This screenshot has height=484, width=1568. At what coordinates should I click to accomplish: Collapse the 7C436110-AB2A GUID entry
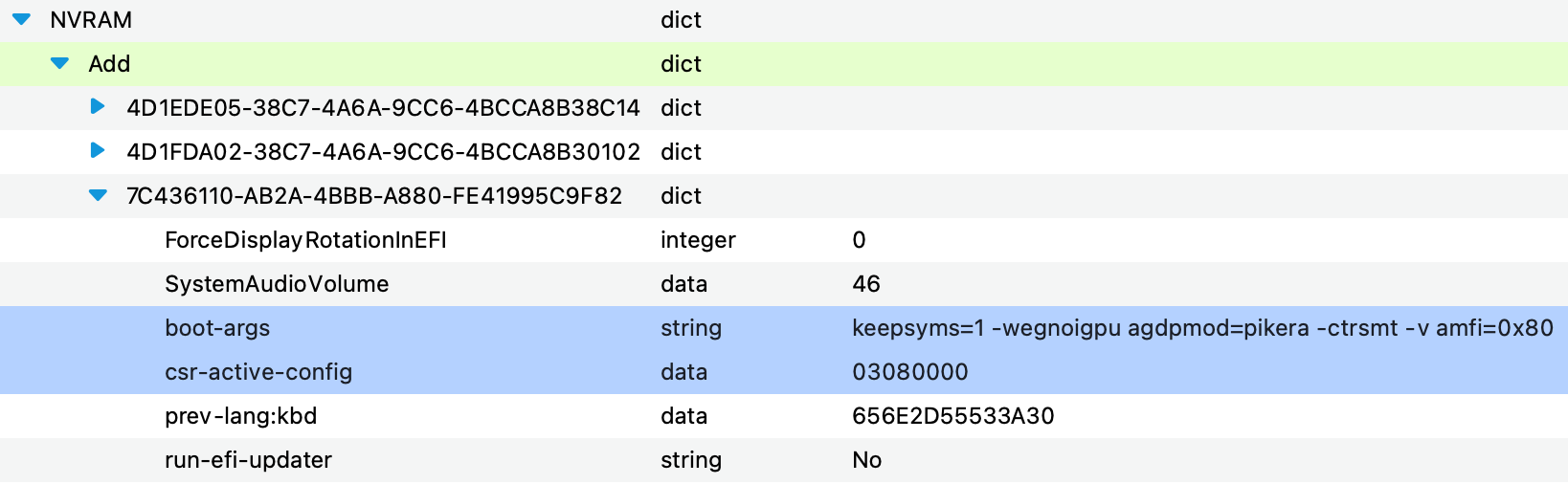[x=98, y=195]
